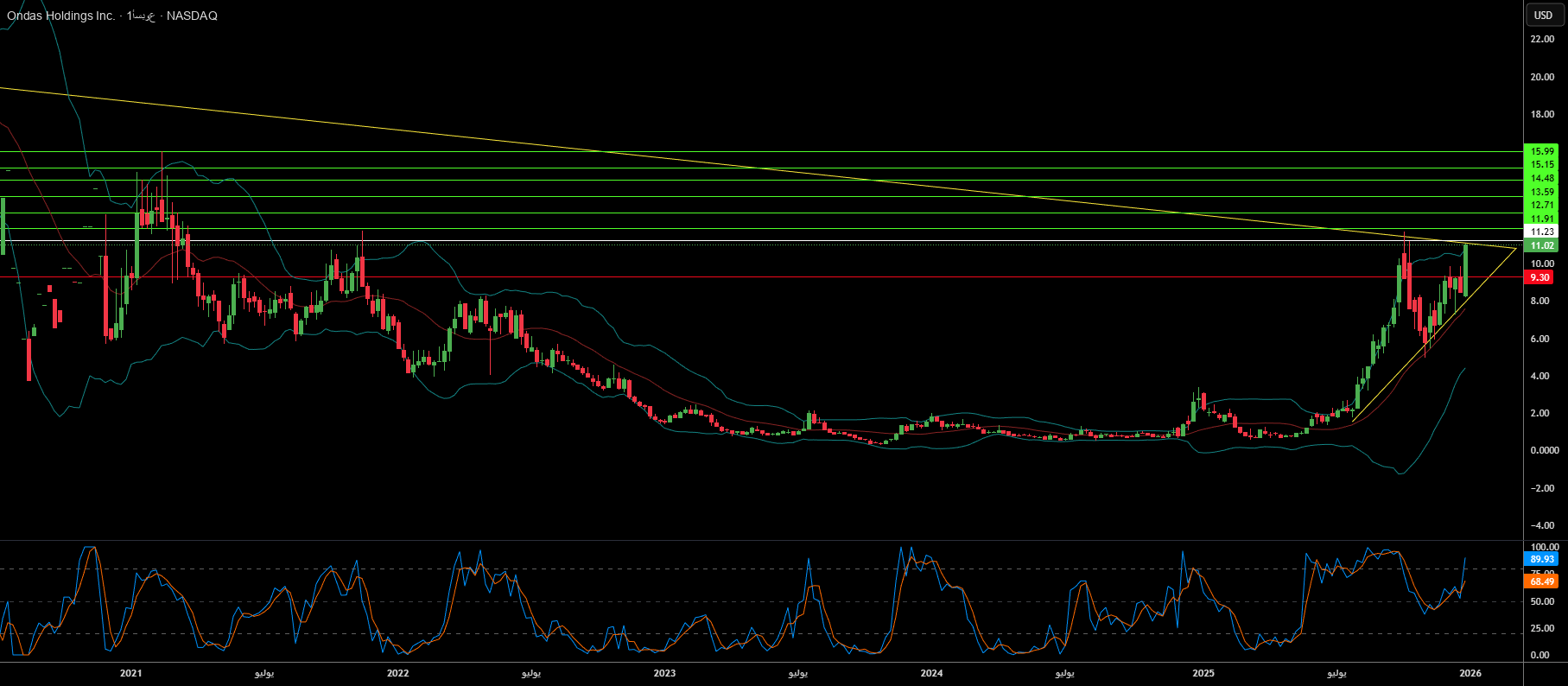Click the NASDAQ exchange label in title

192,16
